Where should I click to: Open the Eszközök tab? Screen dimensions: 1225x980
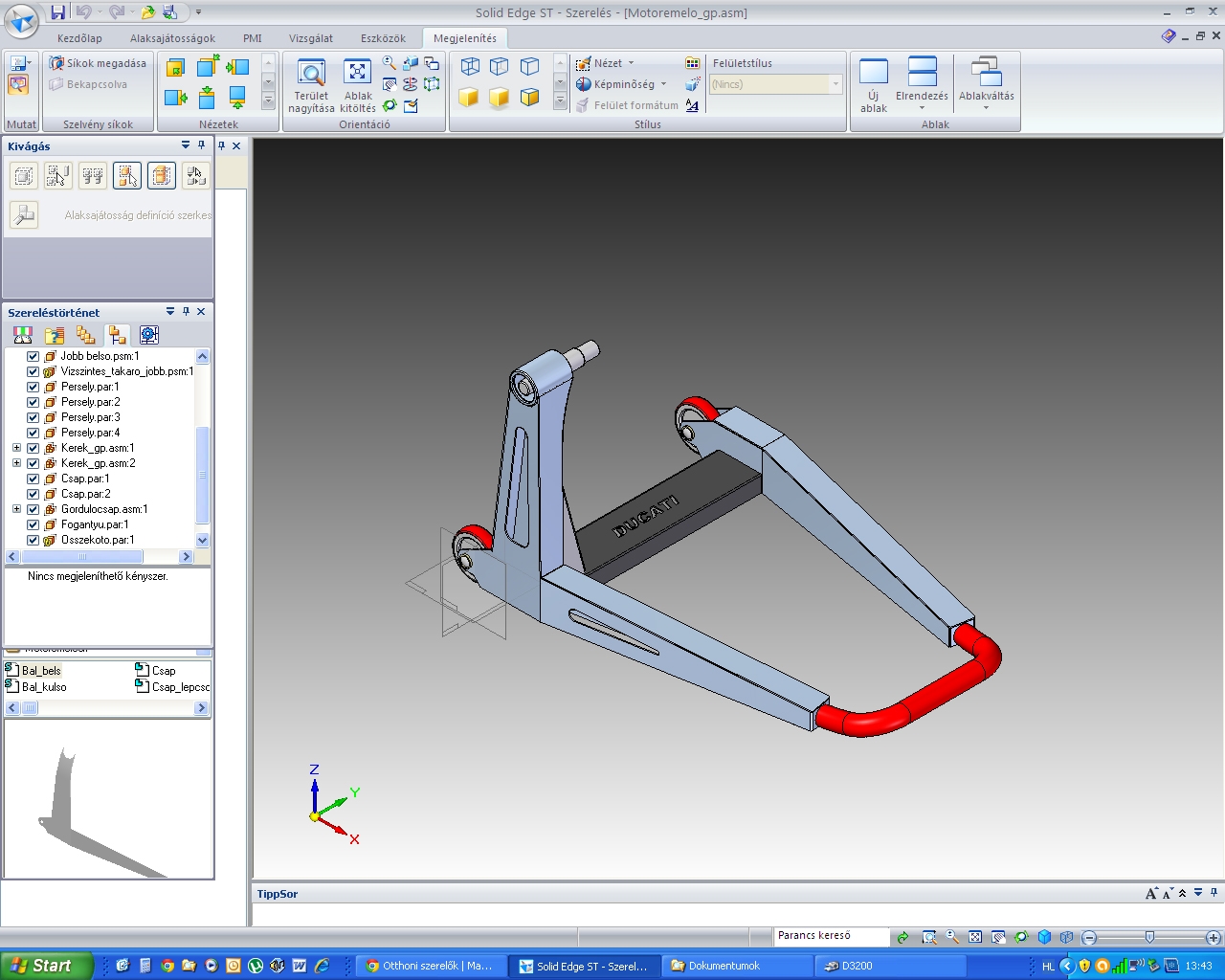(383, 38)
